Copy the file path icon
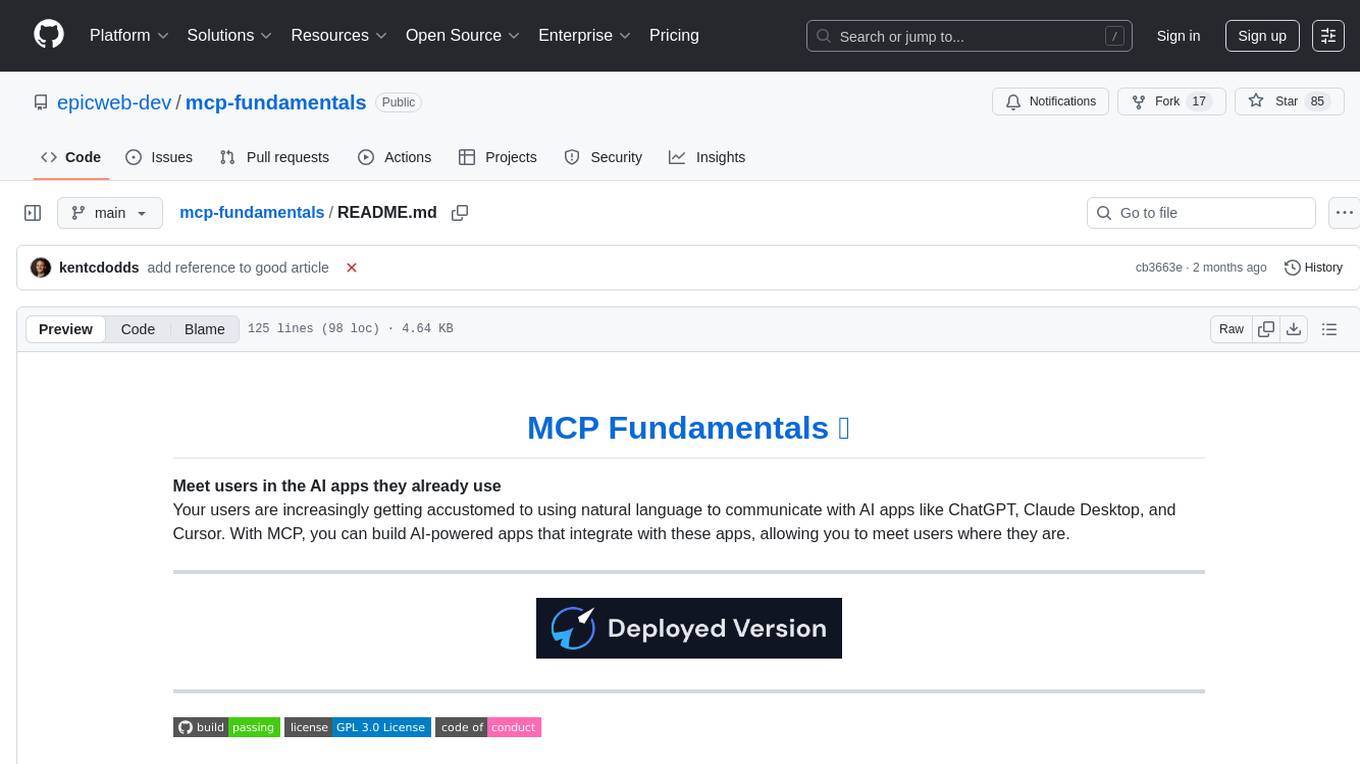Viewport: 1360px width, 764px height. (460, 213)
